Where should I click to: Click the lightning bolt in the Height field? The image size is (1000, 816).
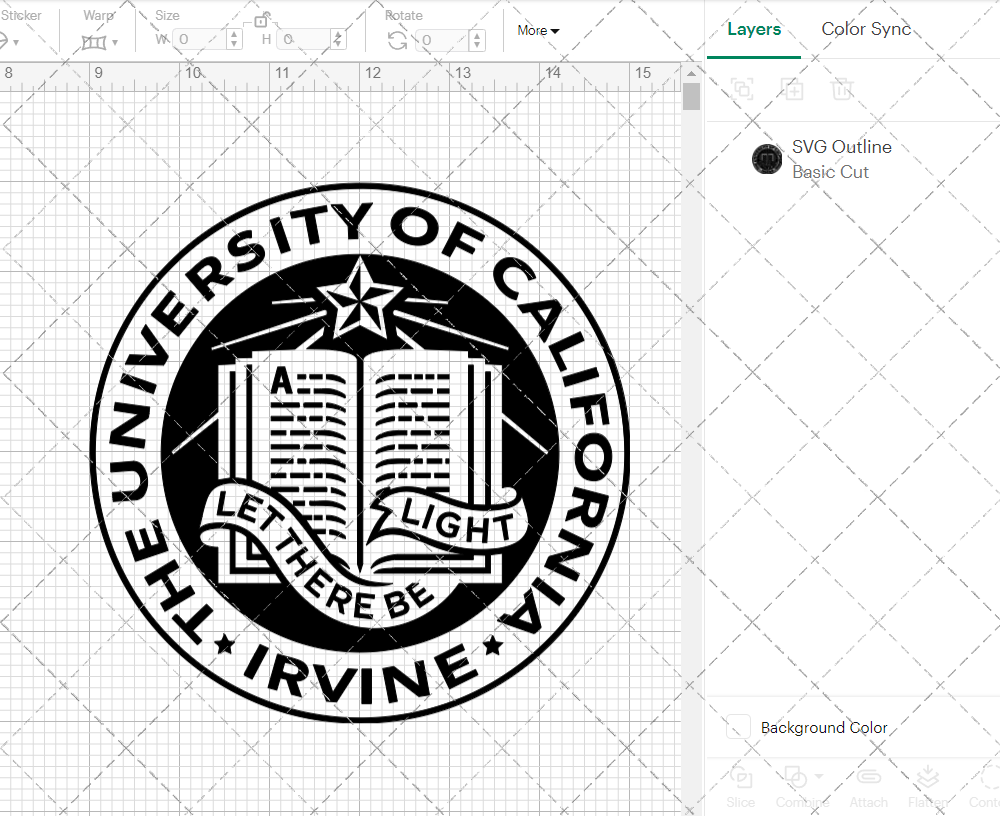(339, 40)
